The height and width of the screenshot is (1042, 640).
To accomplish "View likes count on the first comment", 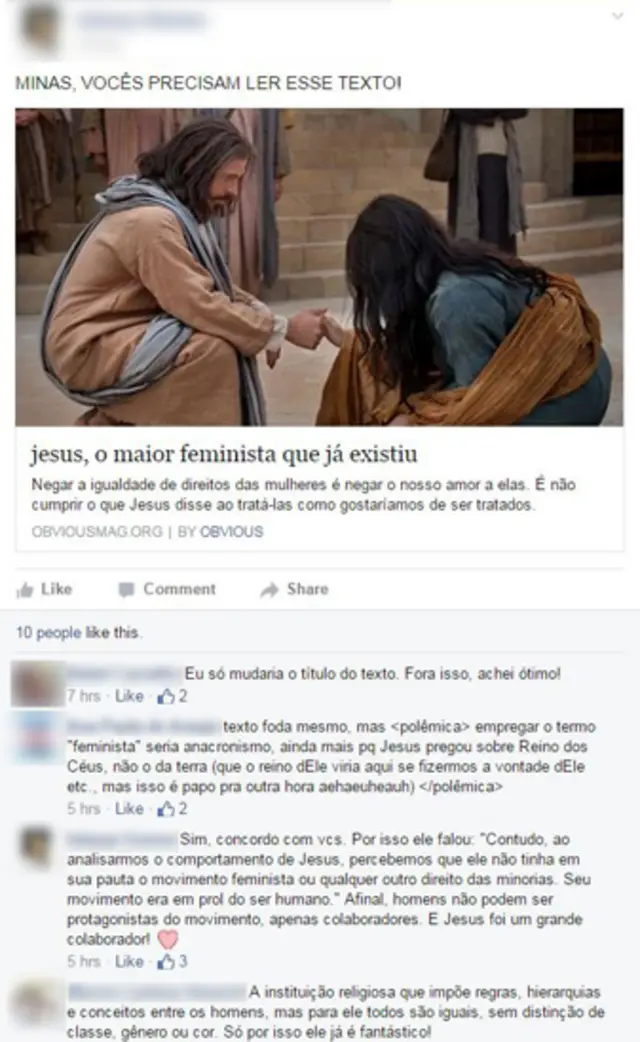I will (173, 696).
